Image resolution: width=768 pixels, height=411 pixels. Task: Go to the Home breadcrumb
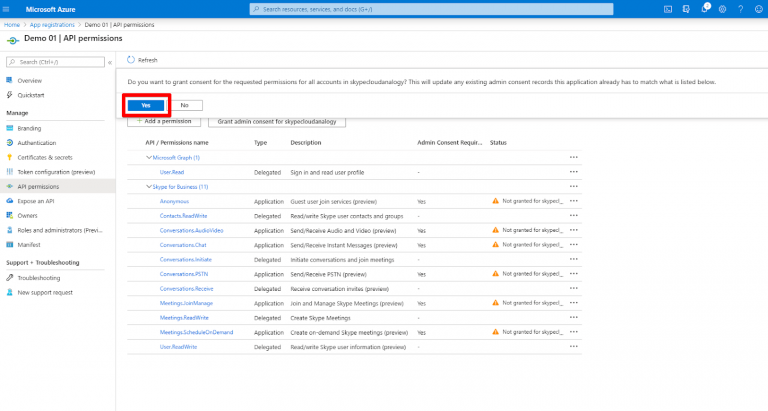pos(12,24)
